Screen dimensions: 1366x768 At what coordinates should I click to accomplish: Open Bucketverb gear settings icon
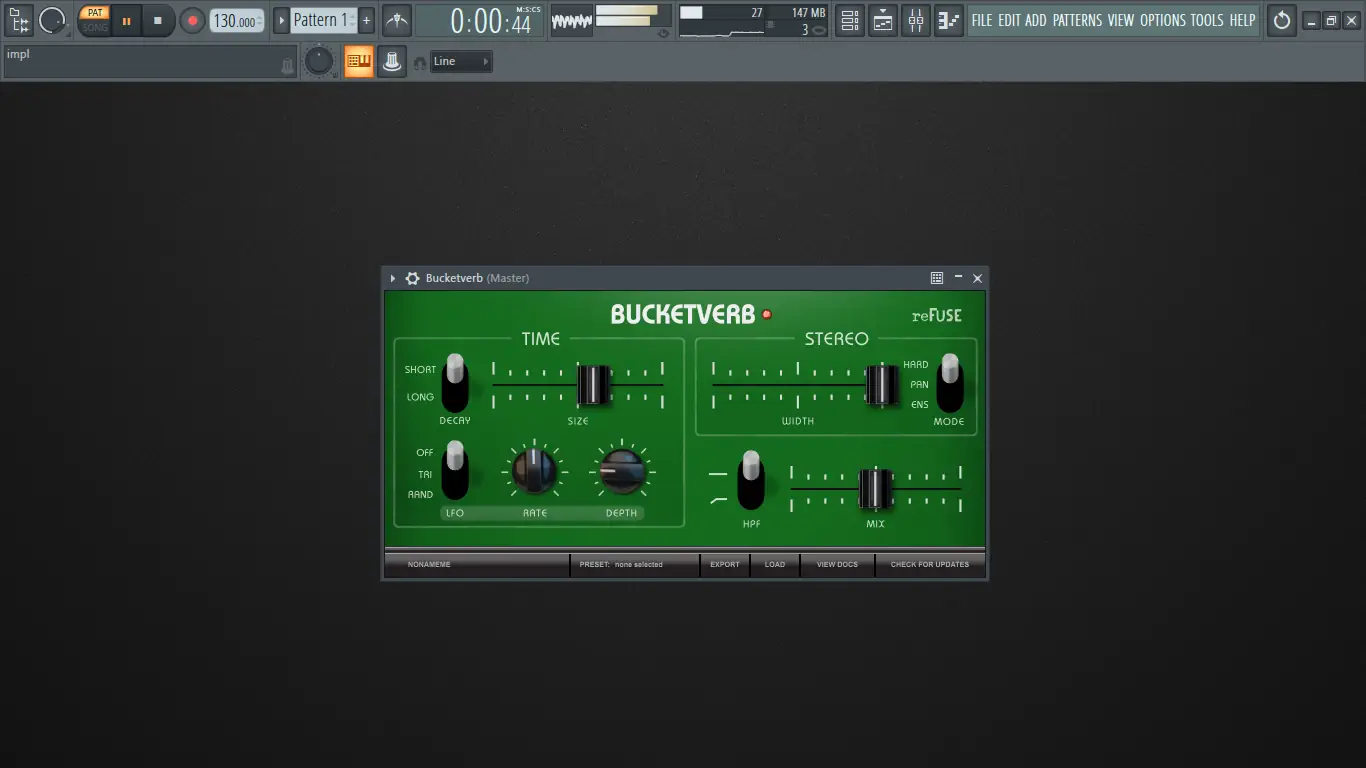[x=412, y=278]
